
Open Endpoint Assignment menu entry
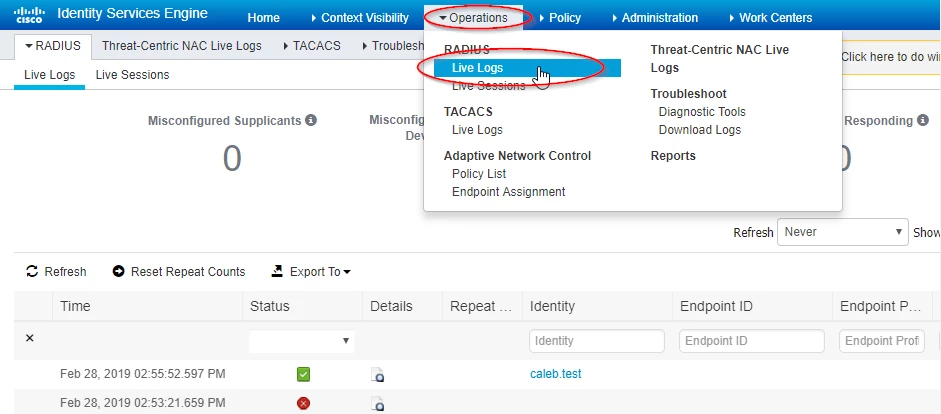click(508, 191)
